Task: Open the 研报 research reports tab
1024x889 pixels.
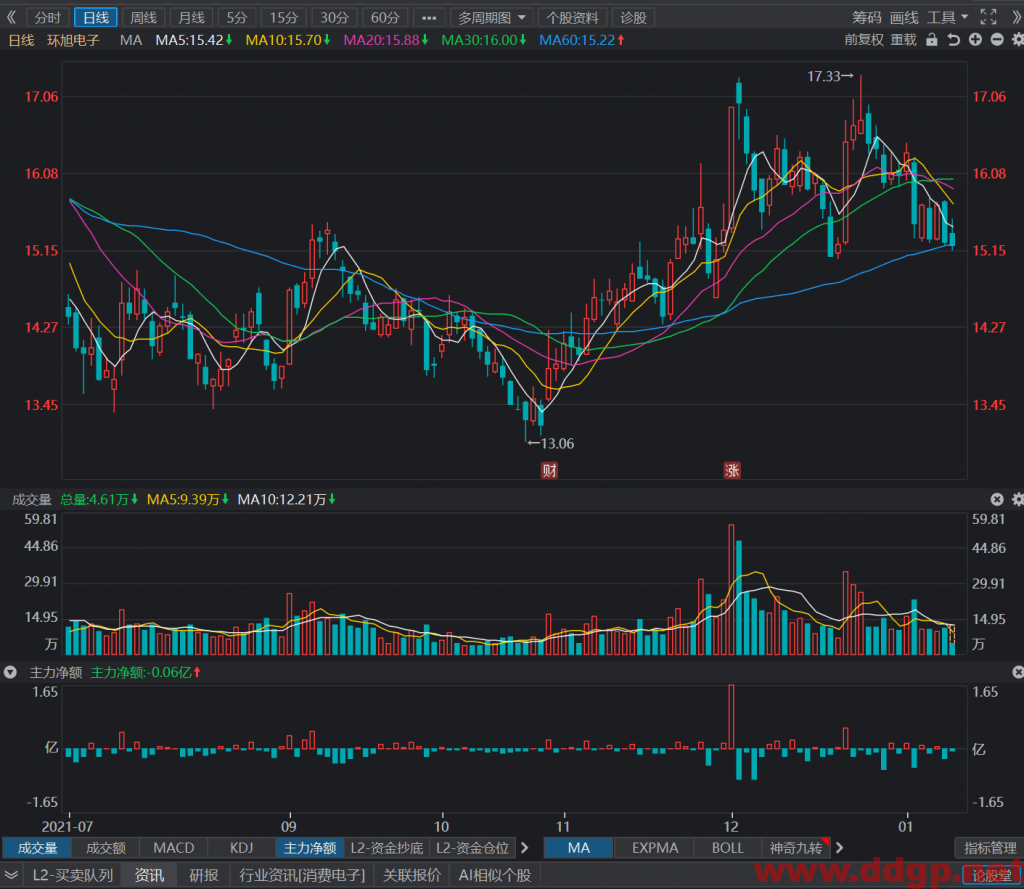Action: 204,875
